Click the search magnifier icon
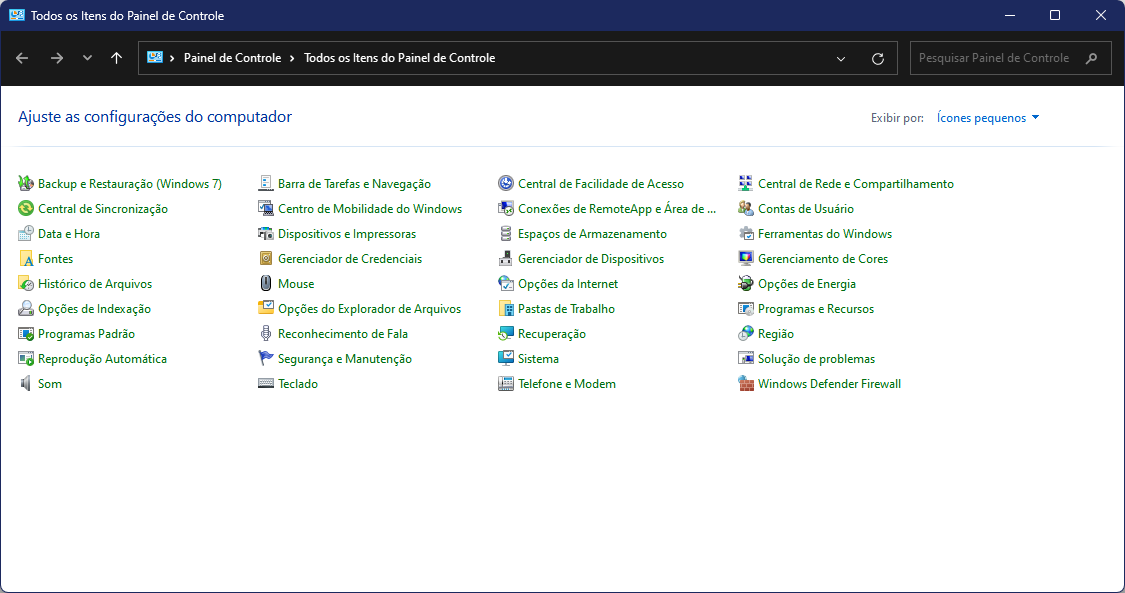This screenshot has height=593, width=1125. 1091,58
